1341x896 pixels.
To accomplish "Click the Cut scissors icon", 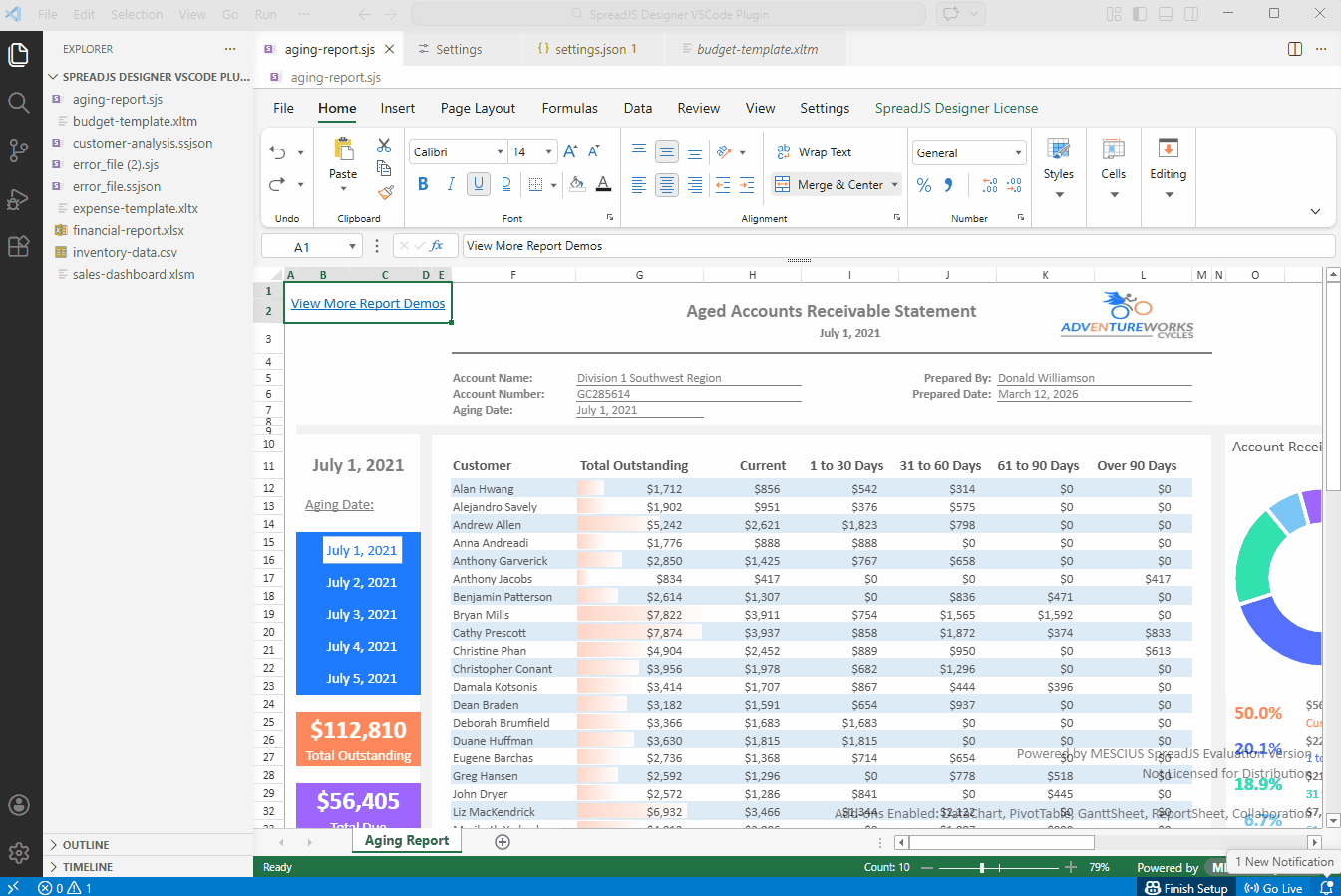I will tap(384, 146).
